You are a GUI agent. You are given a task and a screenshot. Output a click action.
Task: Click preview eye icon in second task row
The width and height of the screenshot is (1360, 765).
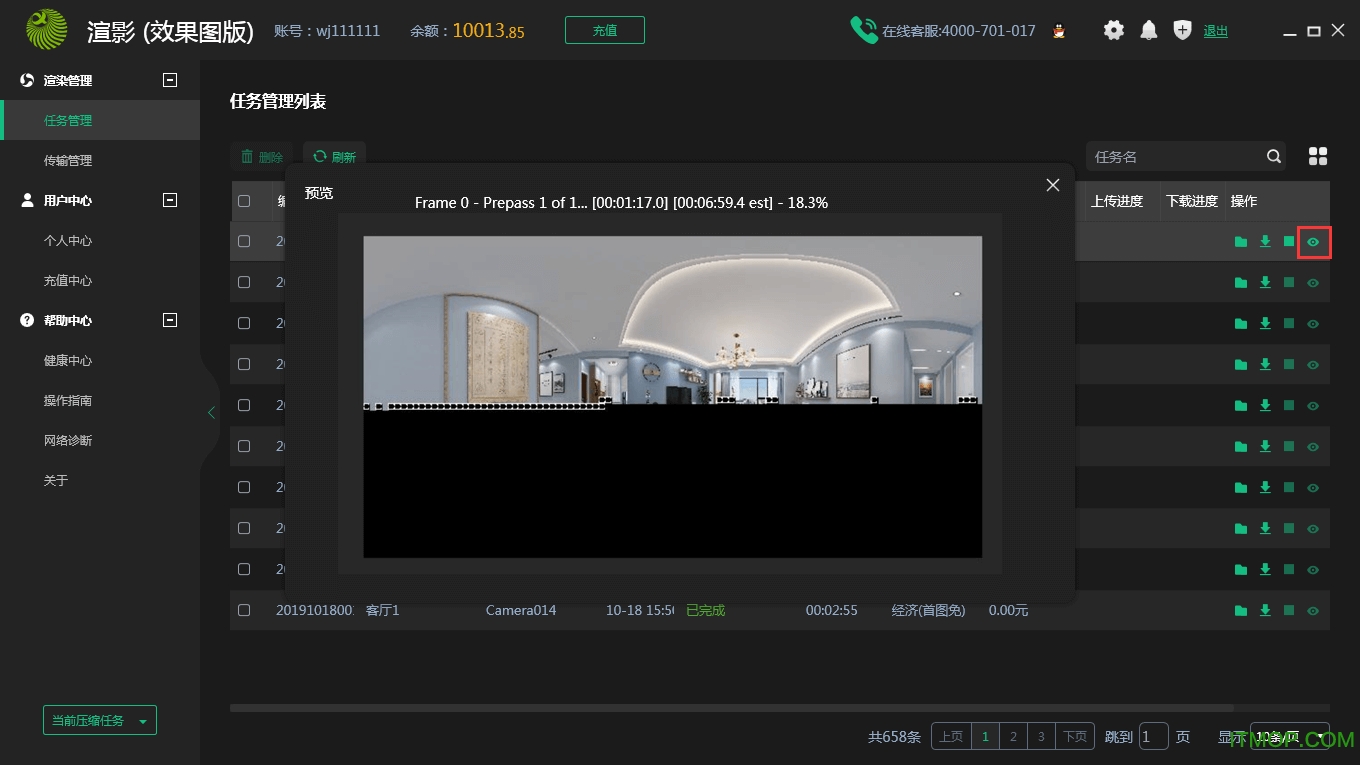[1313, 283]
